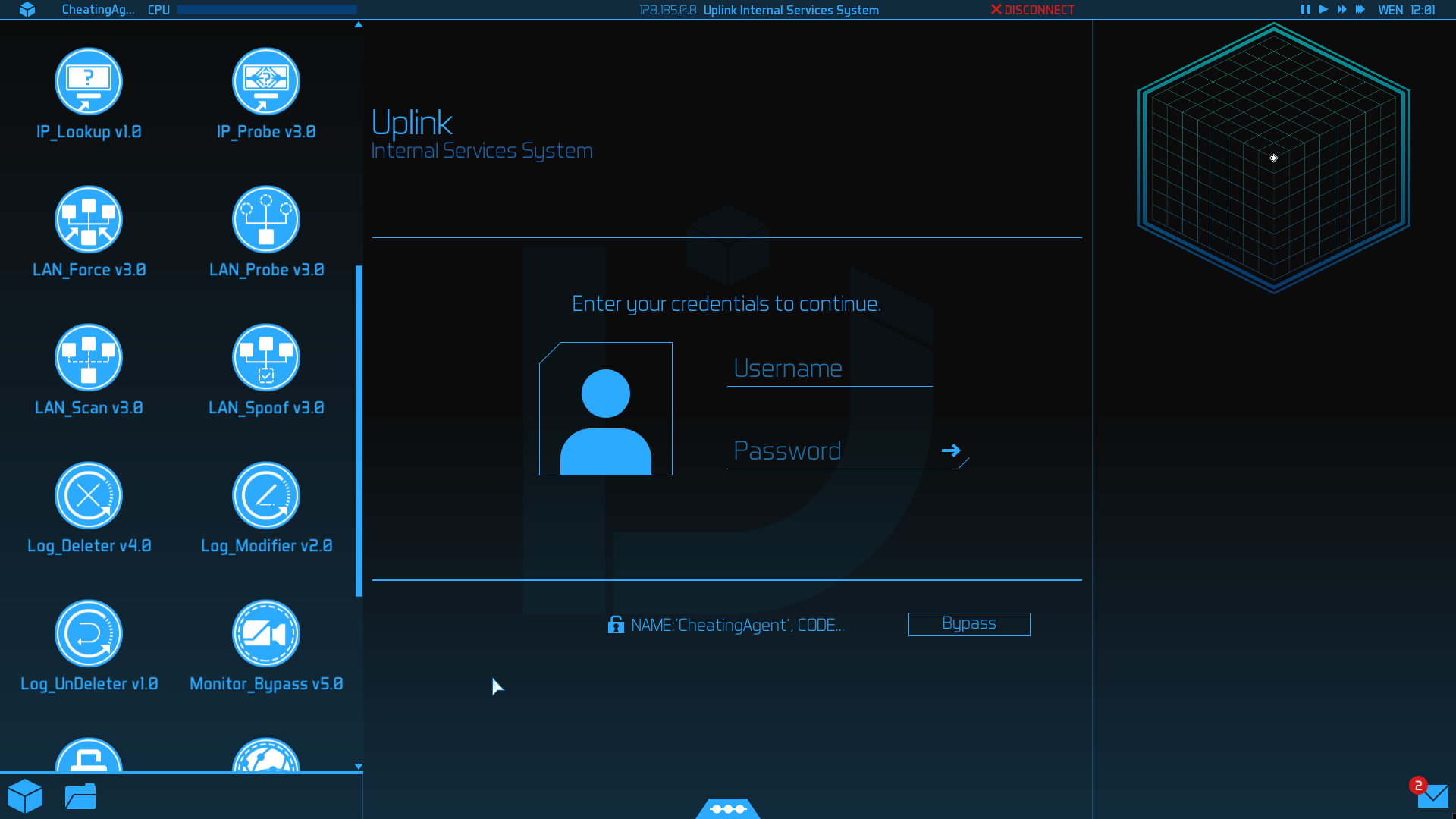Click the WEN 12:01 clock display
Image resolution: width=1456 pixels, height=819 pixels.
1407,10
